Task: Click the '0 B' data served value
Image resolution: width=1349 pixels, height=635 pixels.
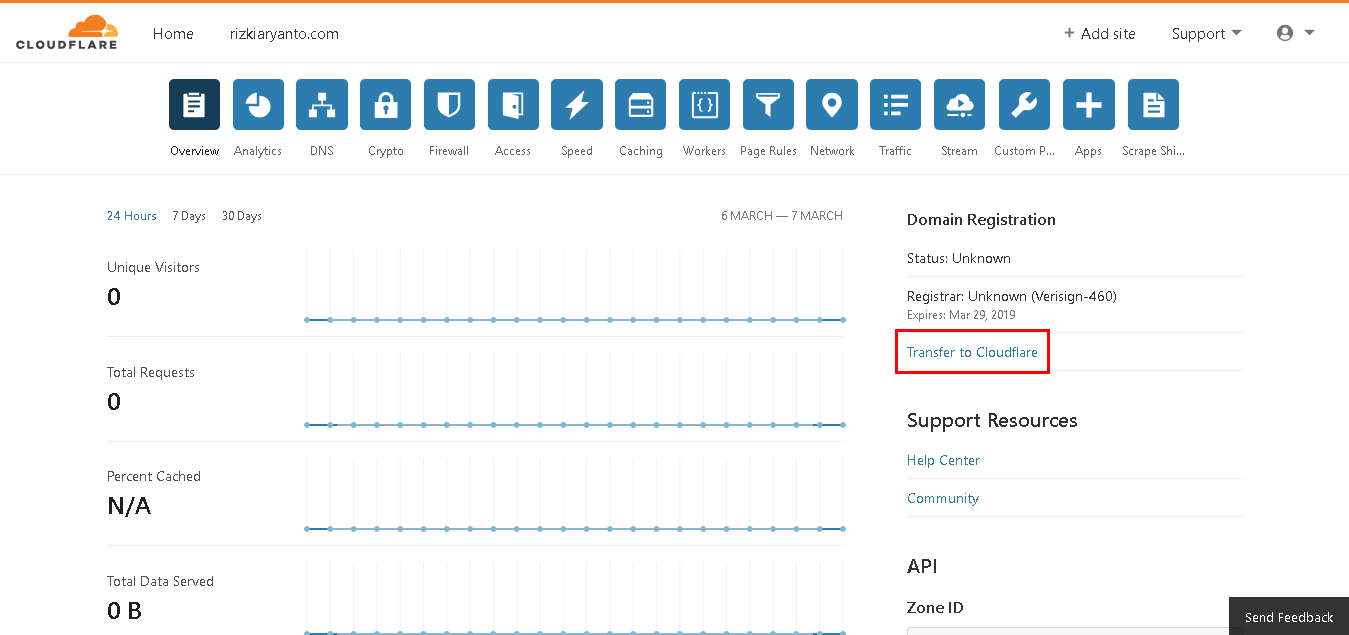Action: tap(125, 610)
